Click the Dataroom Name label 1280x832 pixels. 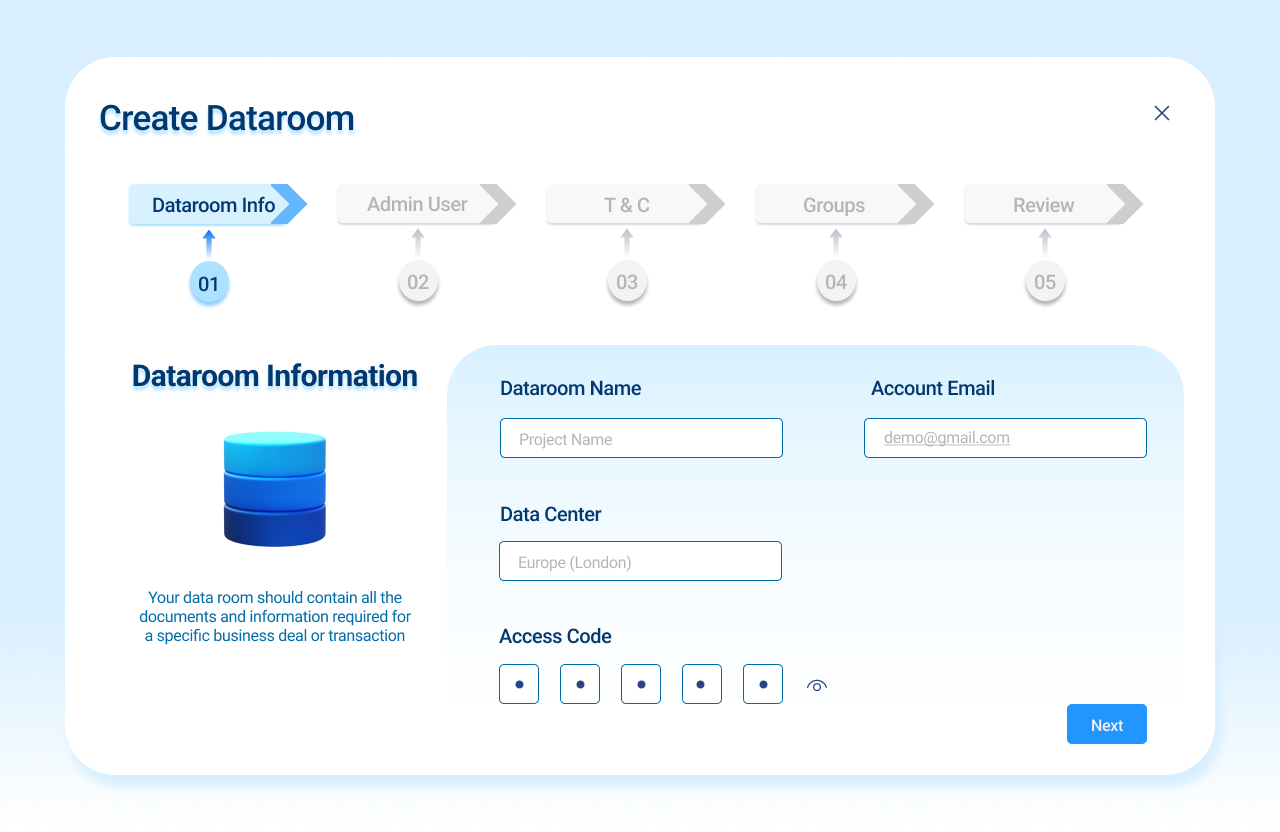(571, 388)
